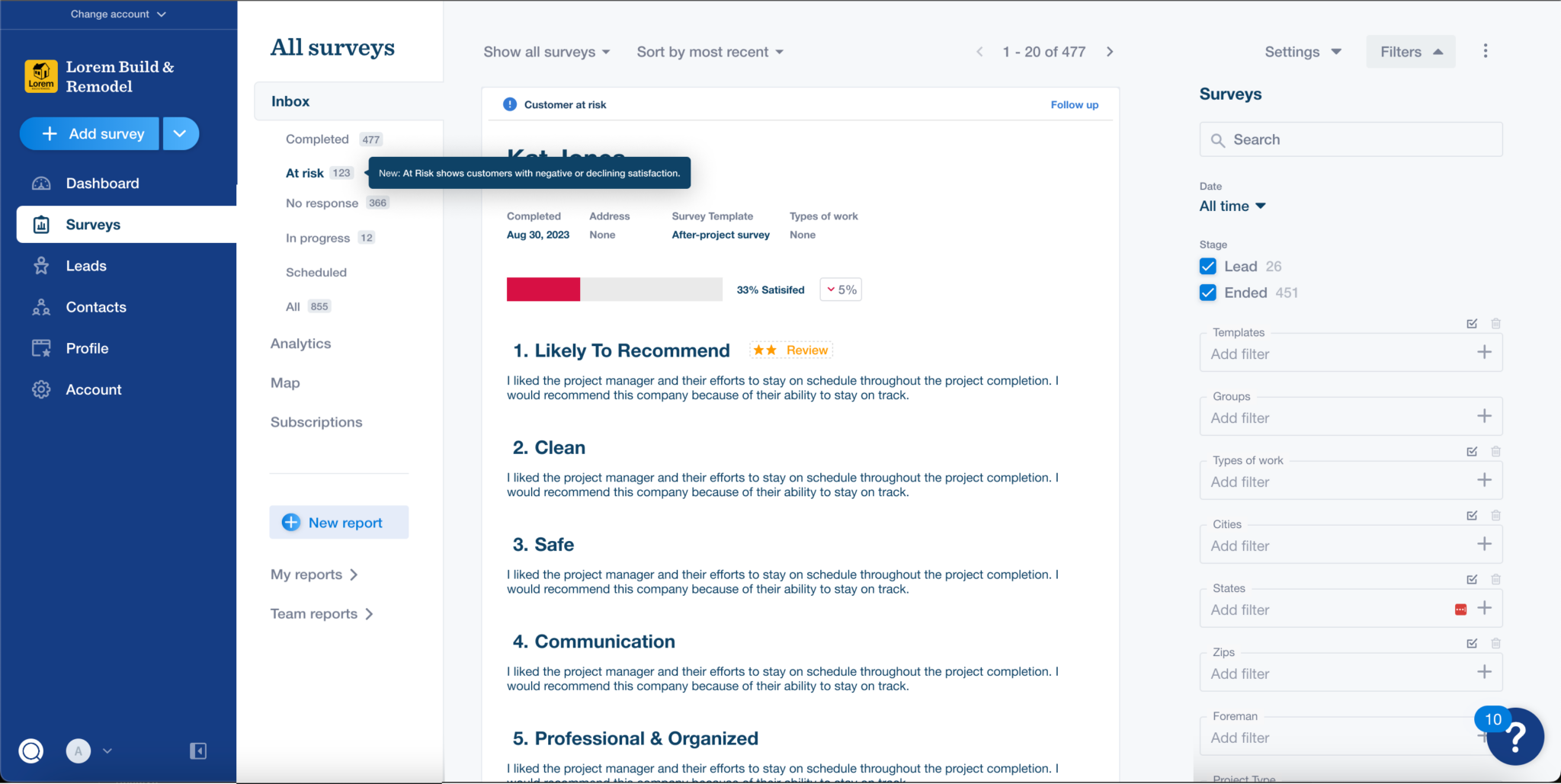Click the three-dot more options icon
This screenshot has width=1561, height=784.
pyautogui.click(x=1485, y=51)
